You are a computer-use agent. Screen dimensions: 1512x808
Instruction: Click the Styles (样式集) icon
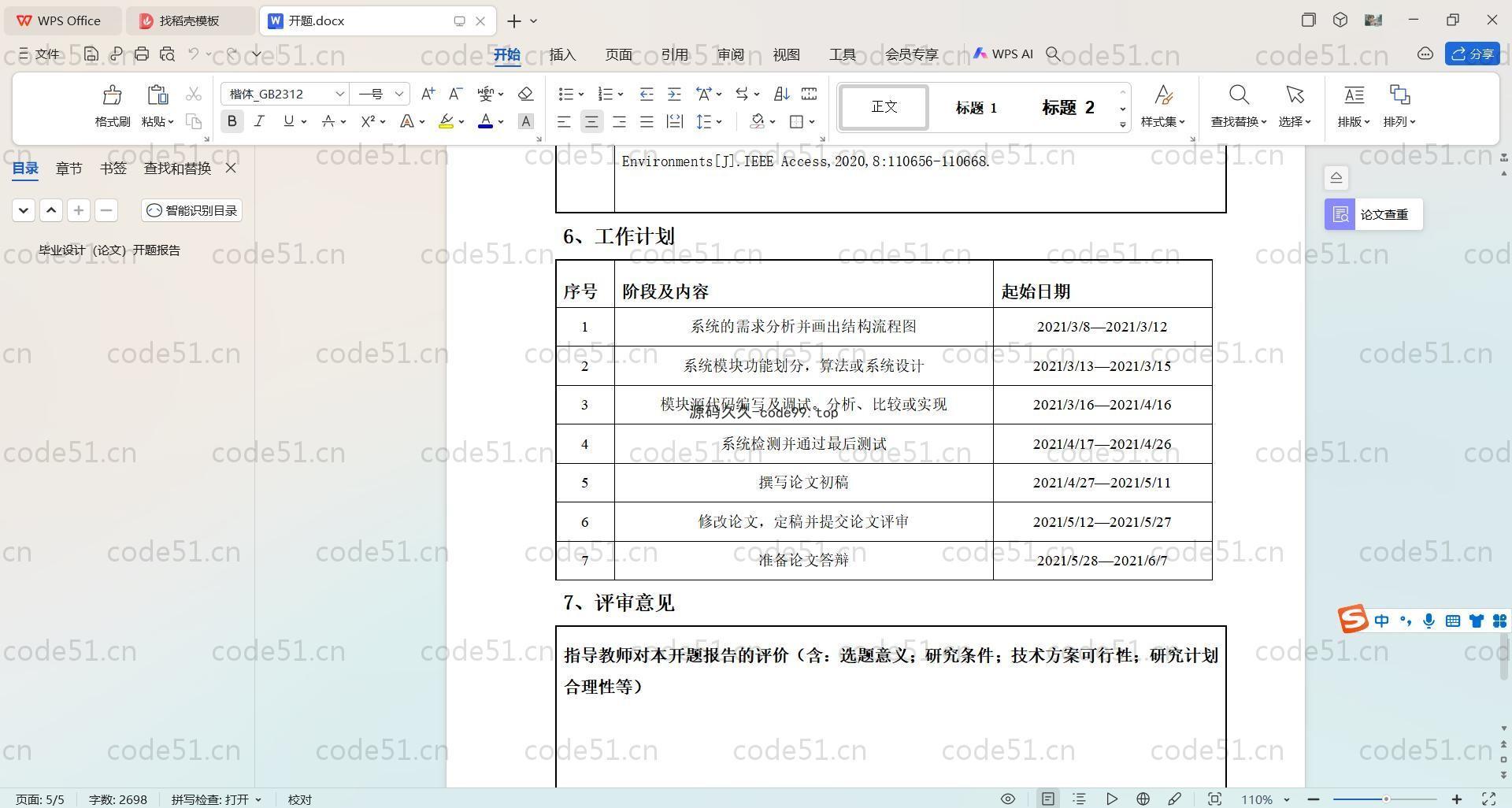tap(1163, 95)
